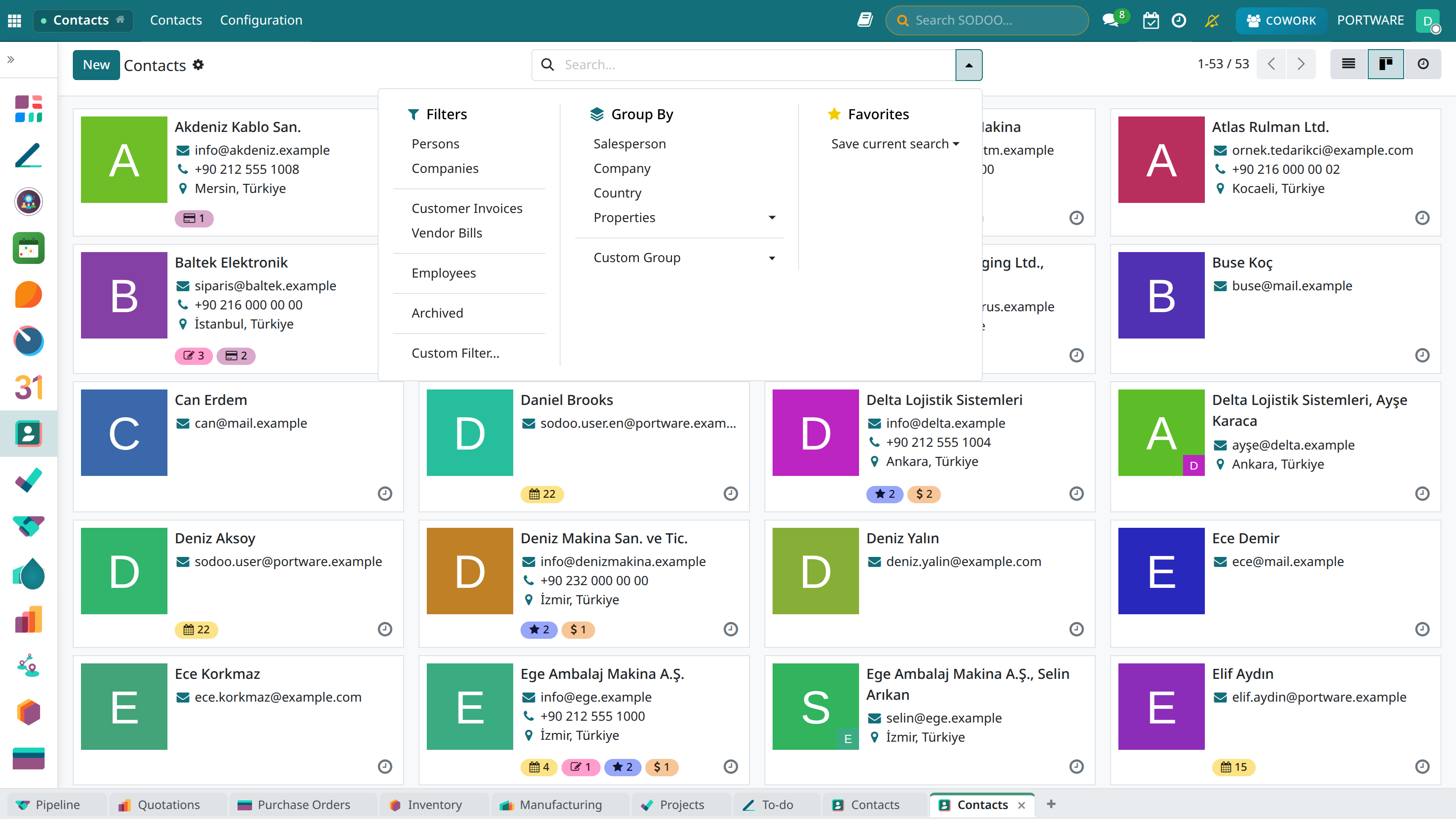Viewport: 1456px width, 819px height.
Task: Open the Dashboards app in sidebar
Action: (x=29, y=109)
